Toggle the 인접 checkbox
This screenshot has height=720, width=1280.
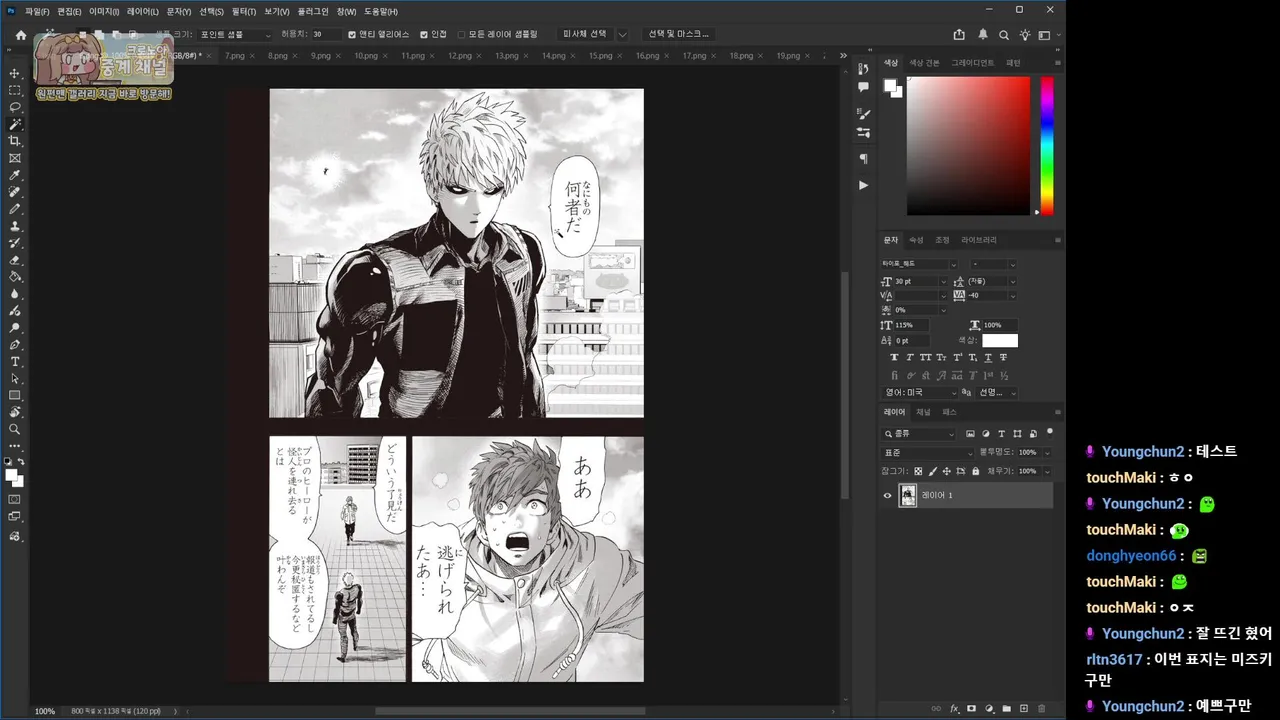(x=424, y=34)
